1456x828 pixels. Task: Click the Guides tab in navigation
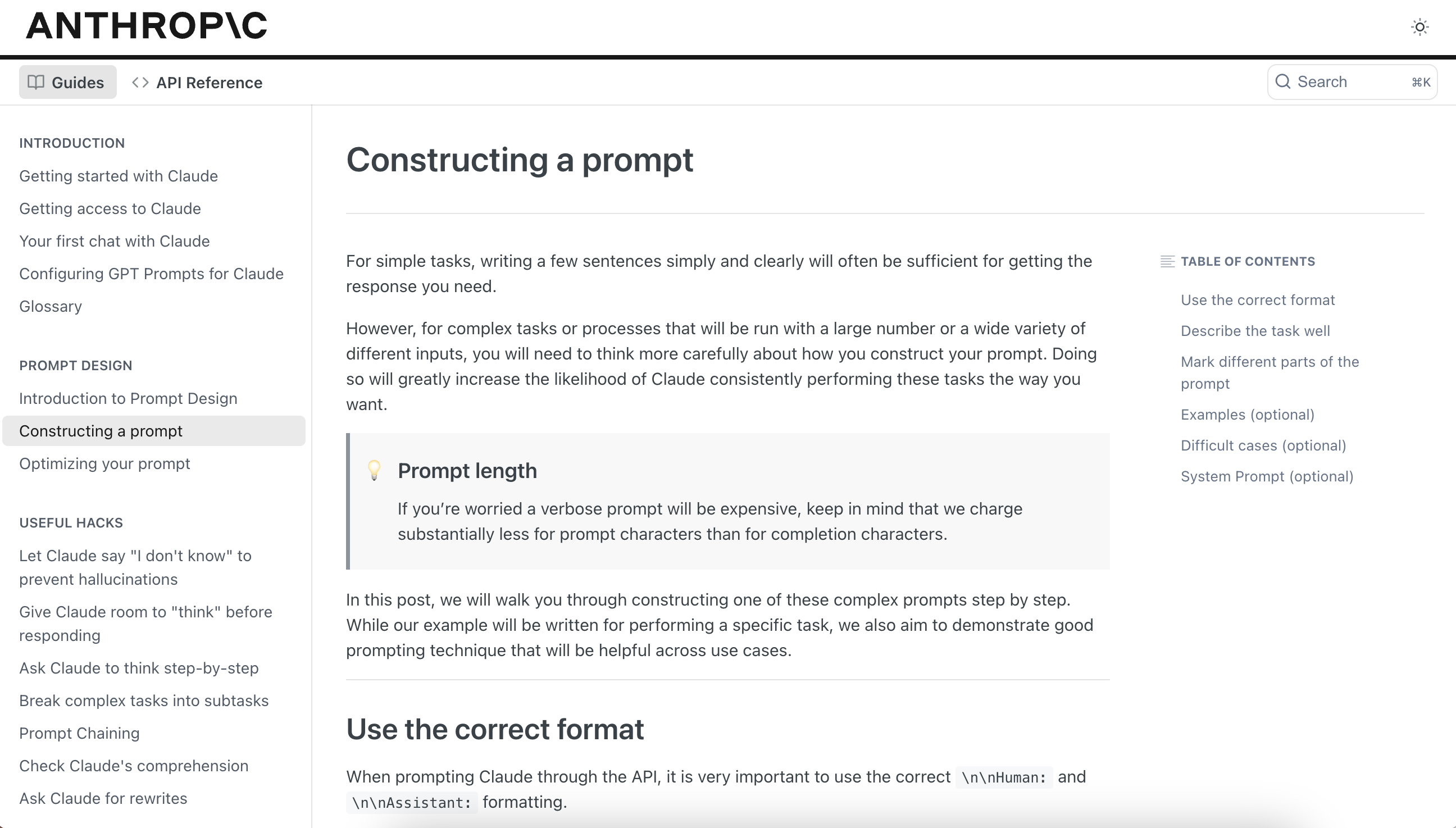tap(65, 82)
